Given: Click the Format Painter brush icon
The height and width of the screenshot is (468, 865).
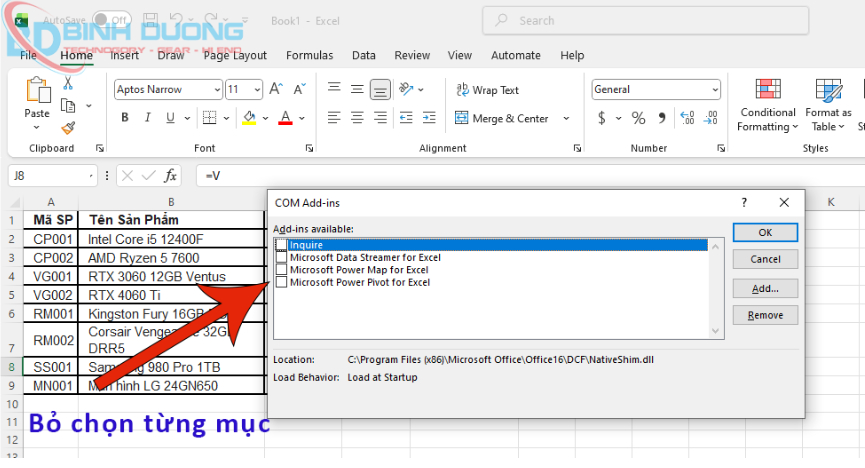Looking at the screenshot, I should (x=68, y=127).
